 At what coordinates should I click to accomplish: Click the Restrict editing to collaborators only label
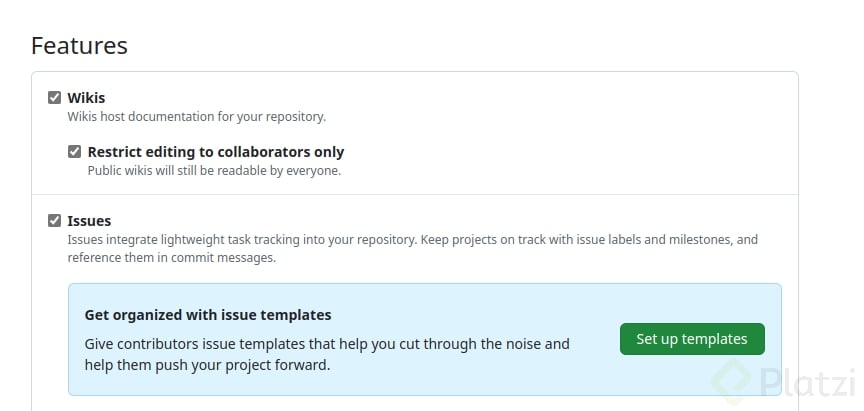click(x=216, y=152)
